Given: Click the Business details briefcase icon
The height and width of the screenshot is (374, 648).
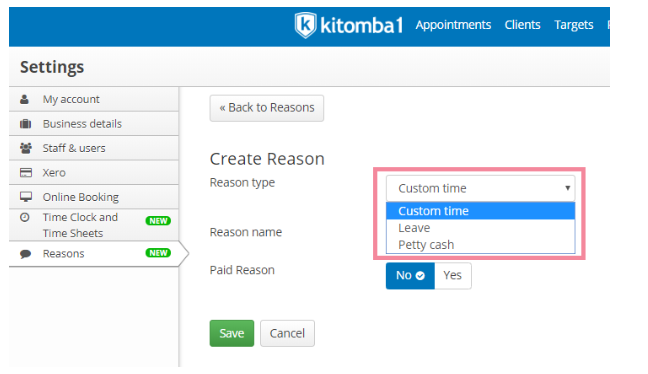Looking at the screenshot, I should pyautogui.click(x=26, y=124).
